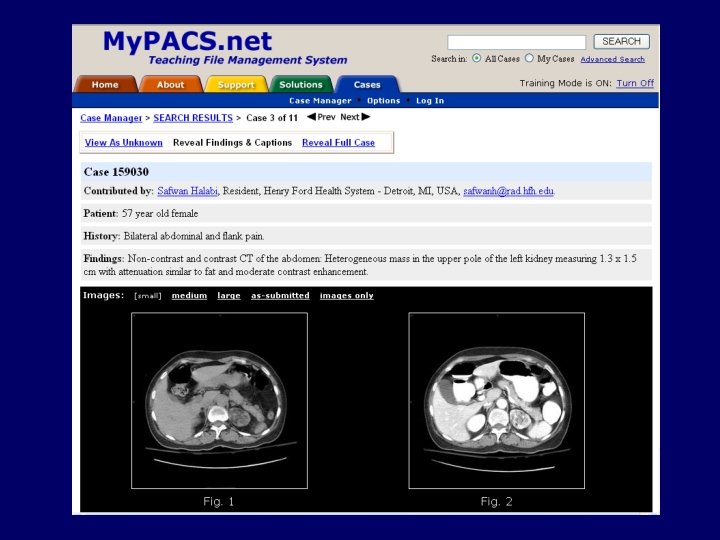Click the Fig. 2 caption
The image size is (720, 540).
click(496, 501)
